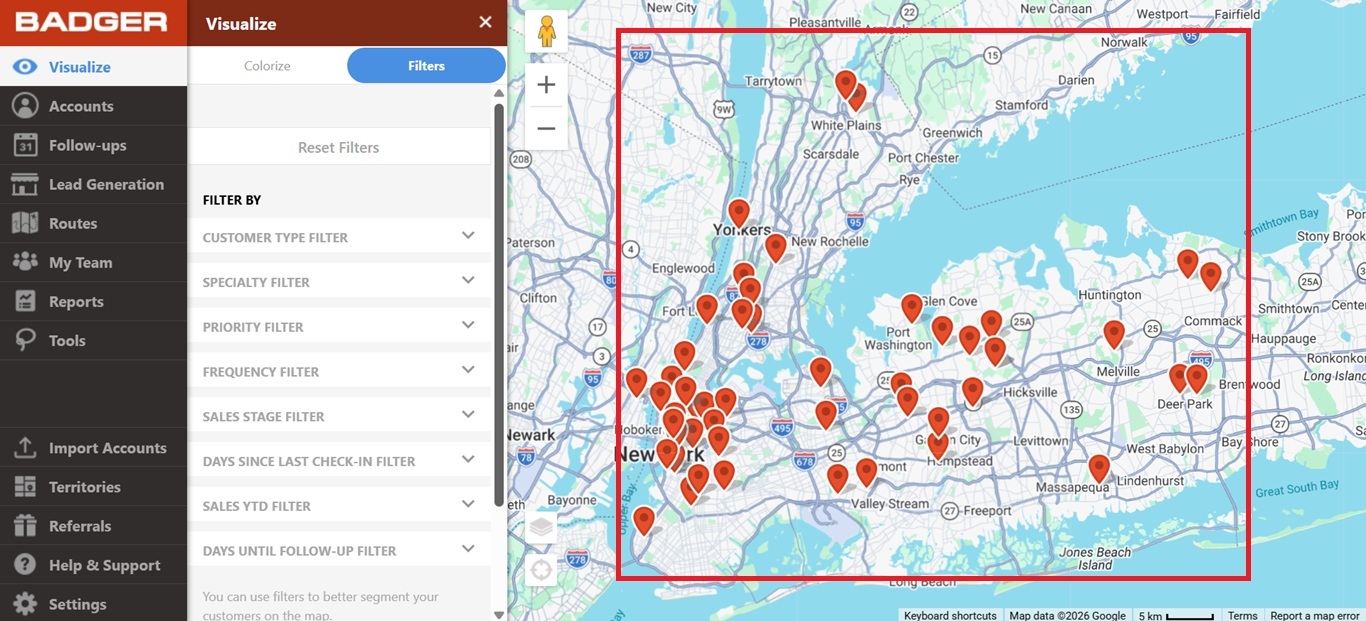Click the Badger logo

click(92, 22)
